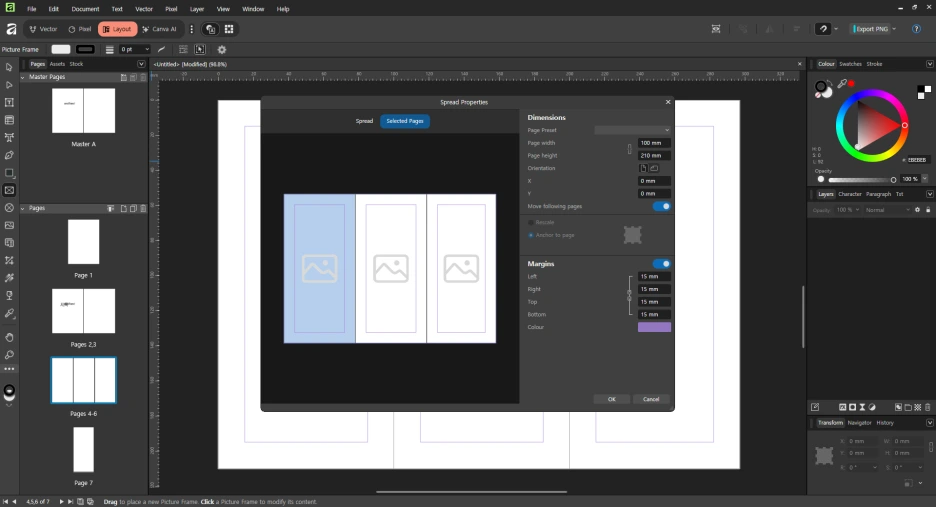The width and height of the screenshot is (936, 507).
Task: Click the white fill swatch in context toolbar
Action: coord(61,50)
